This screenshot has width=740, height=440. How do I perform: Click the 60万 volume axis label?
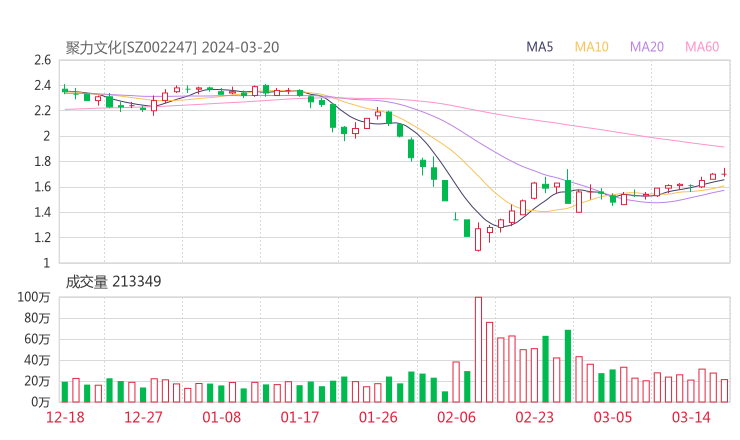[37, 339]
